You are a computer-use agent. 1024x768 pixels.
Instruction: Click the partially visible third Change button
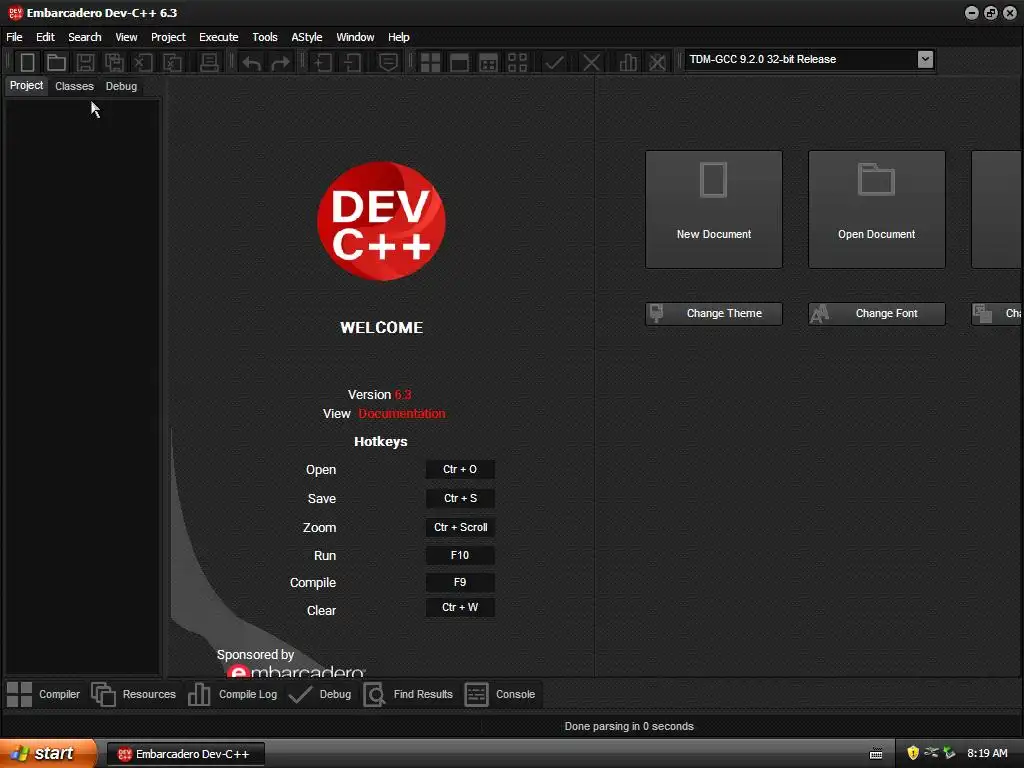(997, 313)
